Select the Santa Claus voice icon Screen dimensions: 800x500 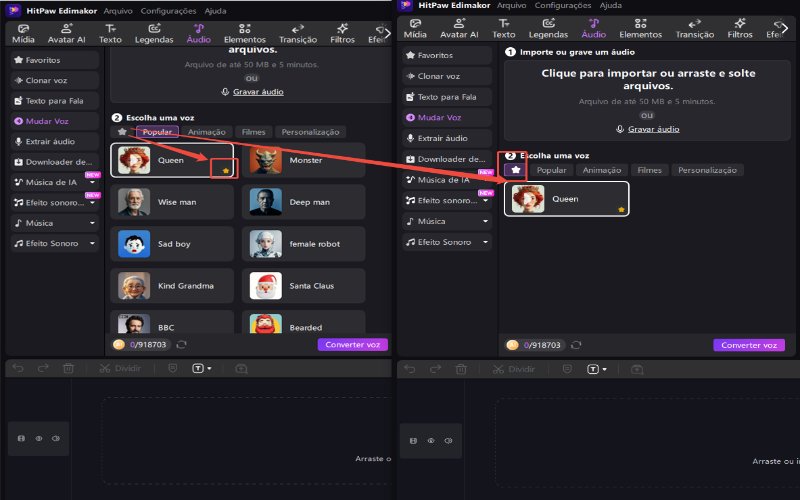tap(265, 285)
